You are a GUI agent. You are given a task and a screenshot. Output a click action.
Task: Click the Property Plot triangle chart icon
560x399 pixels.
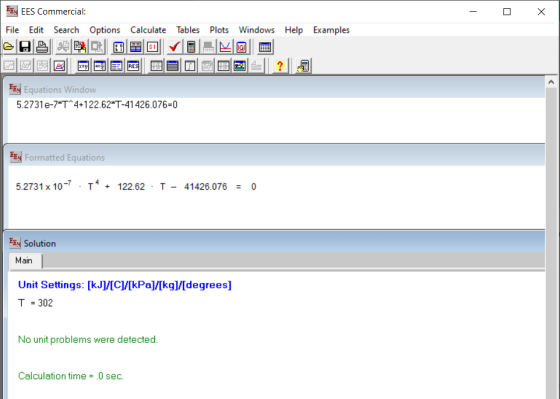click(59, 66)
